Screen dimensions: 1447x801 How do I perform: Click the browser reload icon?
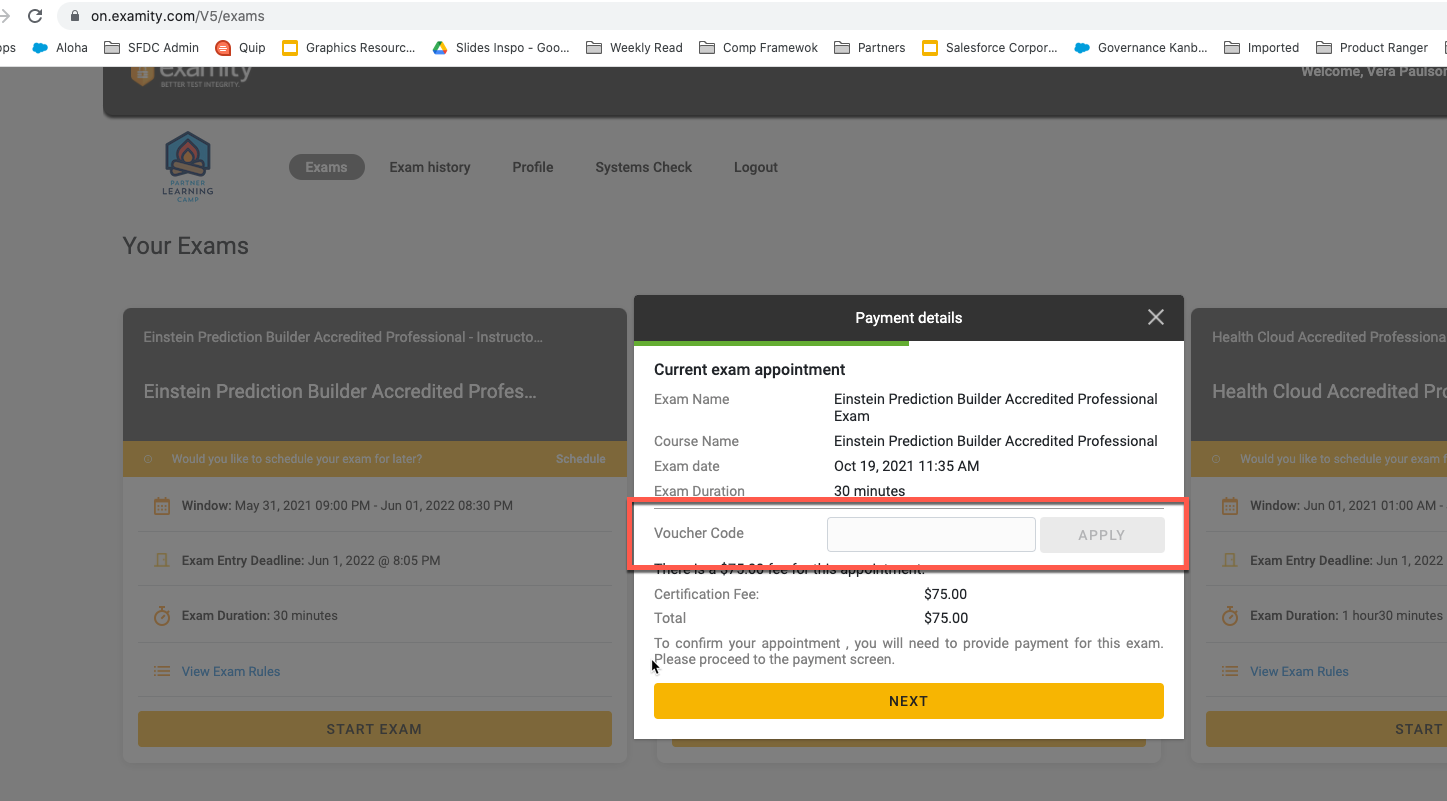[35, 16]
